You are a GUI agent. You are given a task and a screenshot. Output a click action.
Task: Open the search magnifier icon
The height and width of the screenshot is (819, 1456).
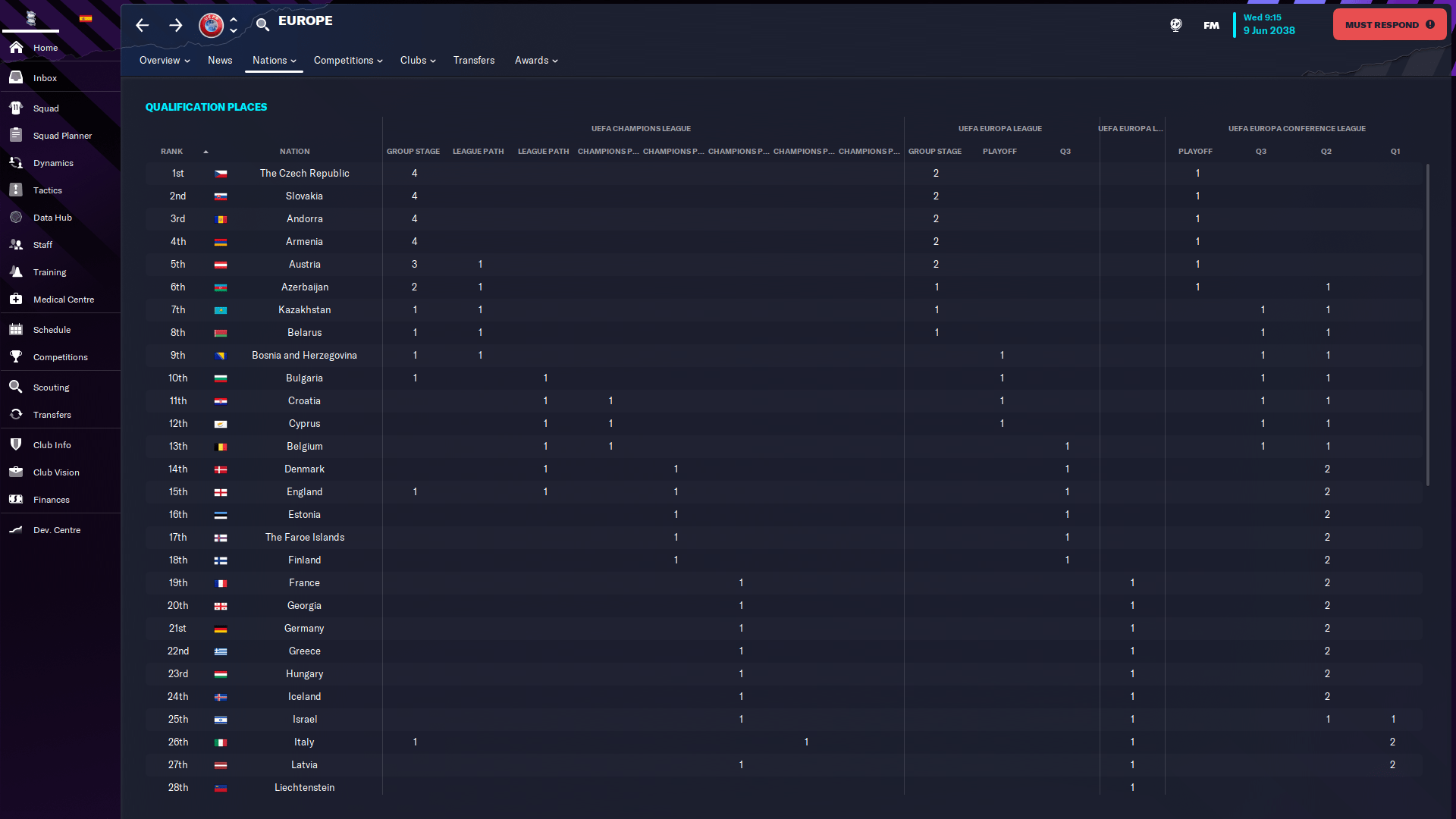tap(262, 25)
